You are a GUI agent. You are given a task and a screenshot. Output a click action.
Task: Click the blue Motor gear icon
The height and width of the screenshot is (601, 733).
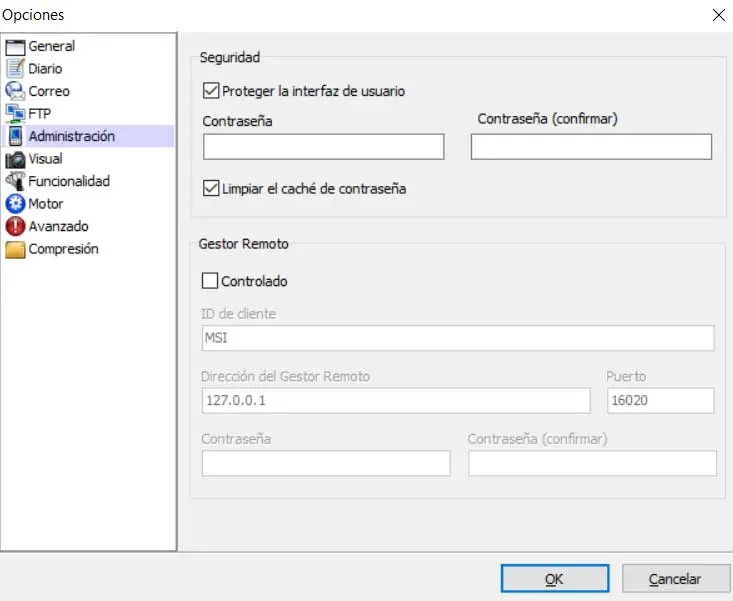[15, 204]
